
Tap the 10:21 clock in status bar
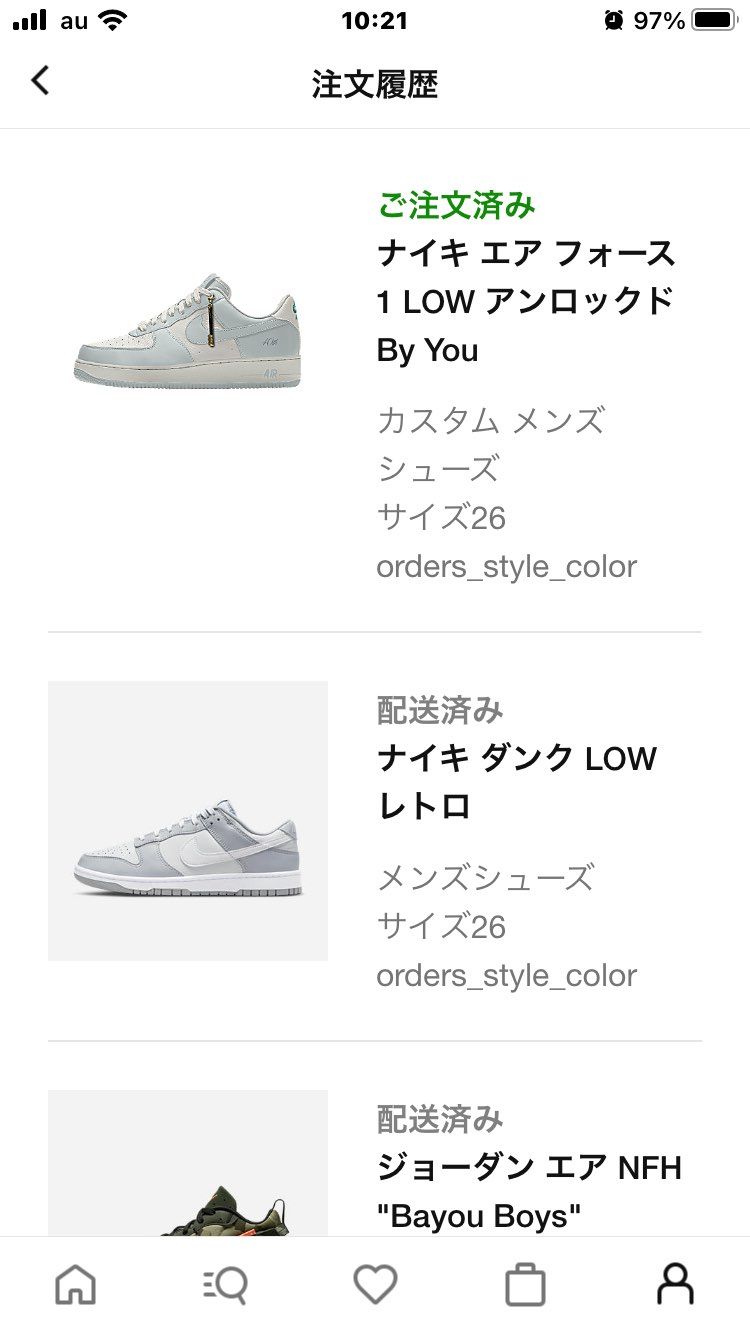click(375, 21)
